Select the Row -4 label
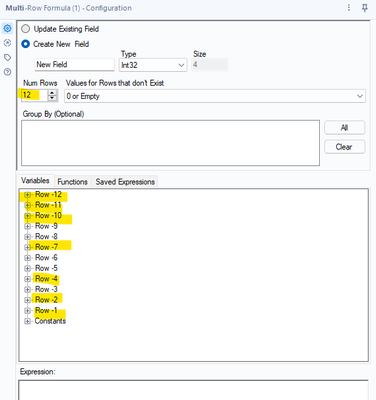Screen dimensions: 376x400 (x=46, y=279)
